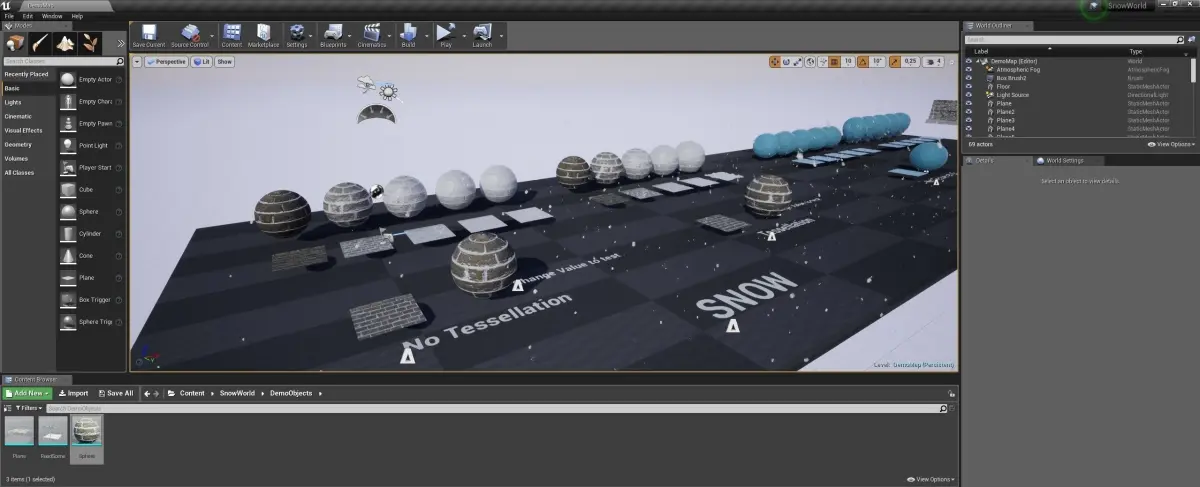The image size is (1200, 487).
Task: Open the File menu
Action: tap(9, 16)
